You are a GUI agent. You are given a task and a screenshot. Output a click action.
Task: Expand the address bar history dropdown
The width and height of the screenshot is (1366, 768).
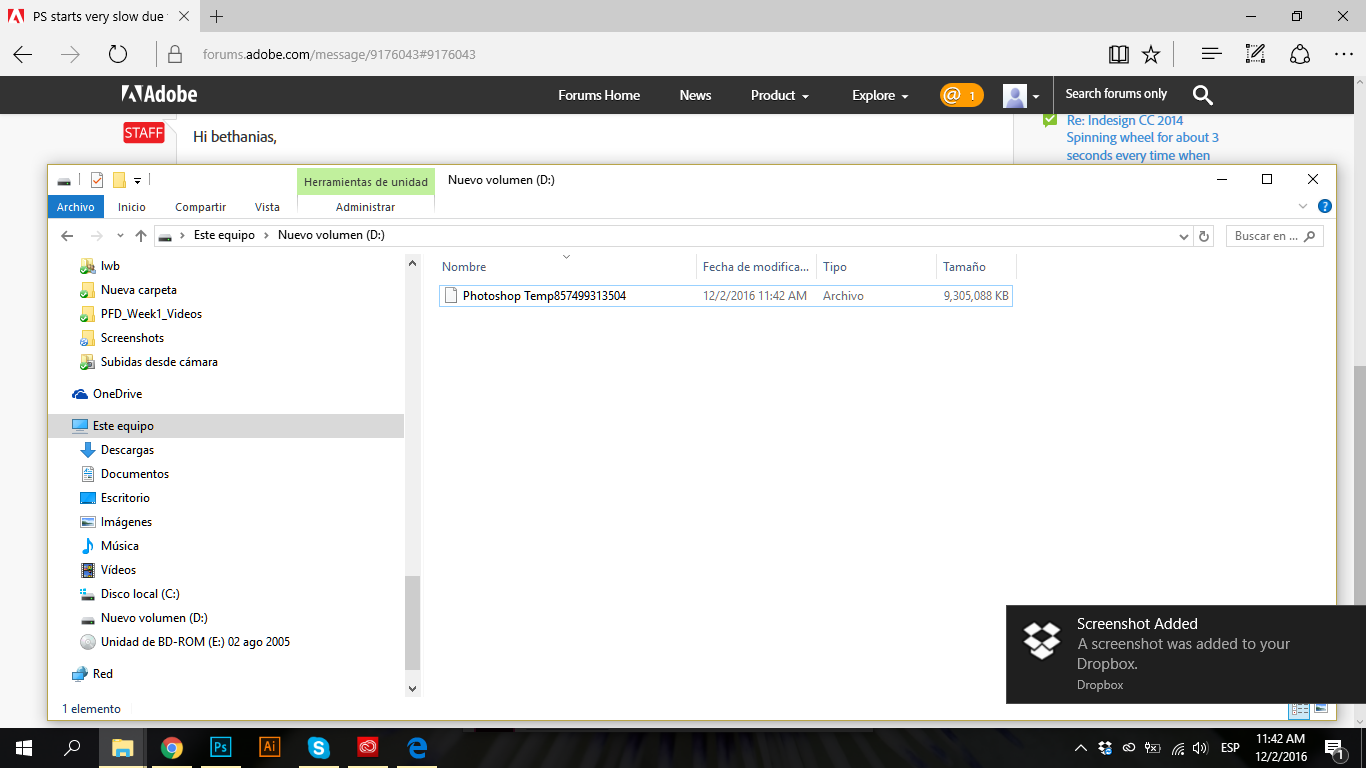(1186, 236)
